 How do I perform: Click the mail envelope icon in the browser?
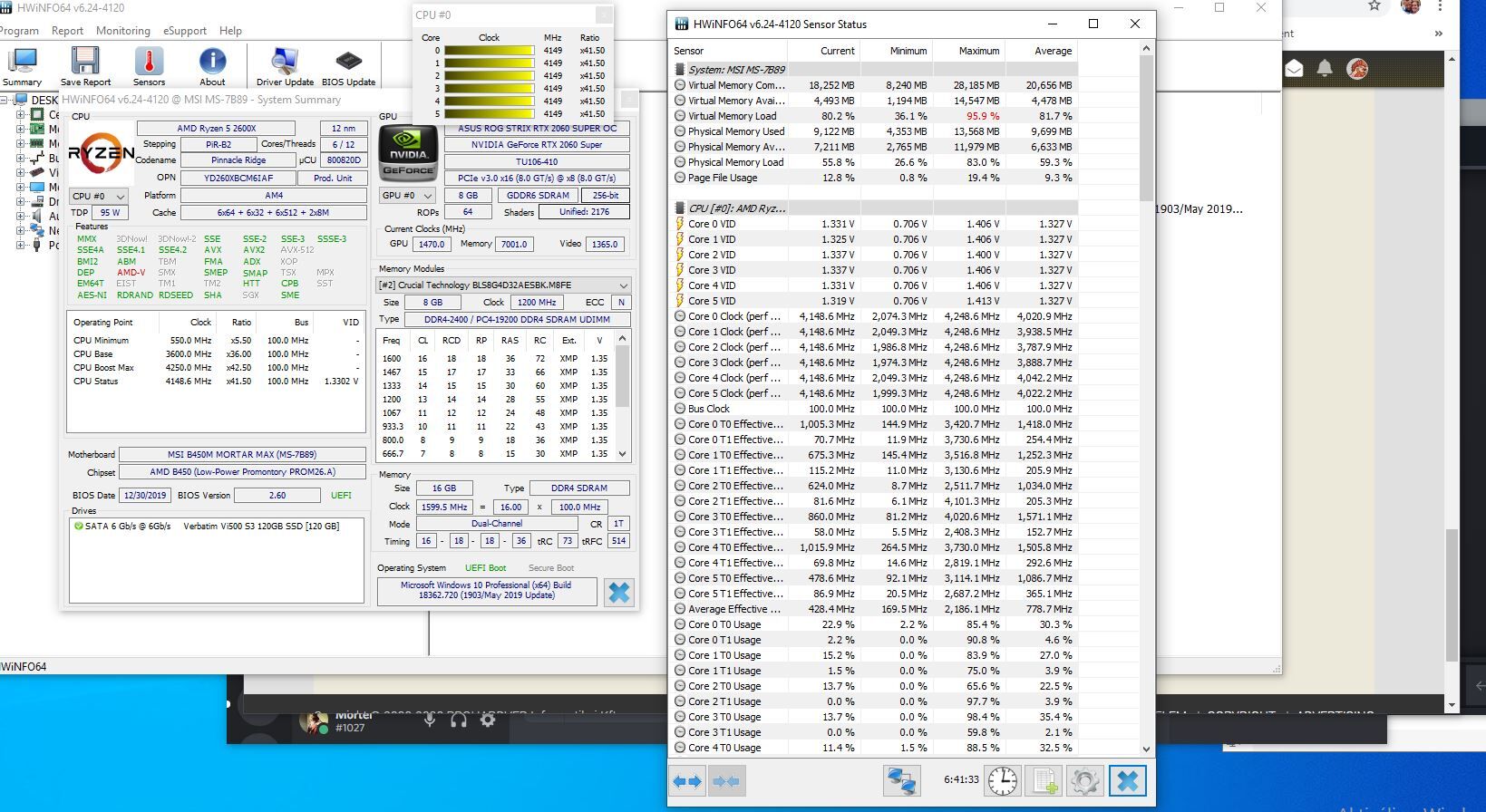pyautogui.click(x=1294, y=69)
